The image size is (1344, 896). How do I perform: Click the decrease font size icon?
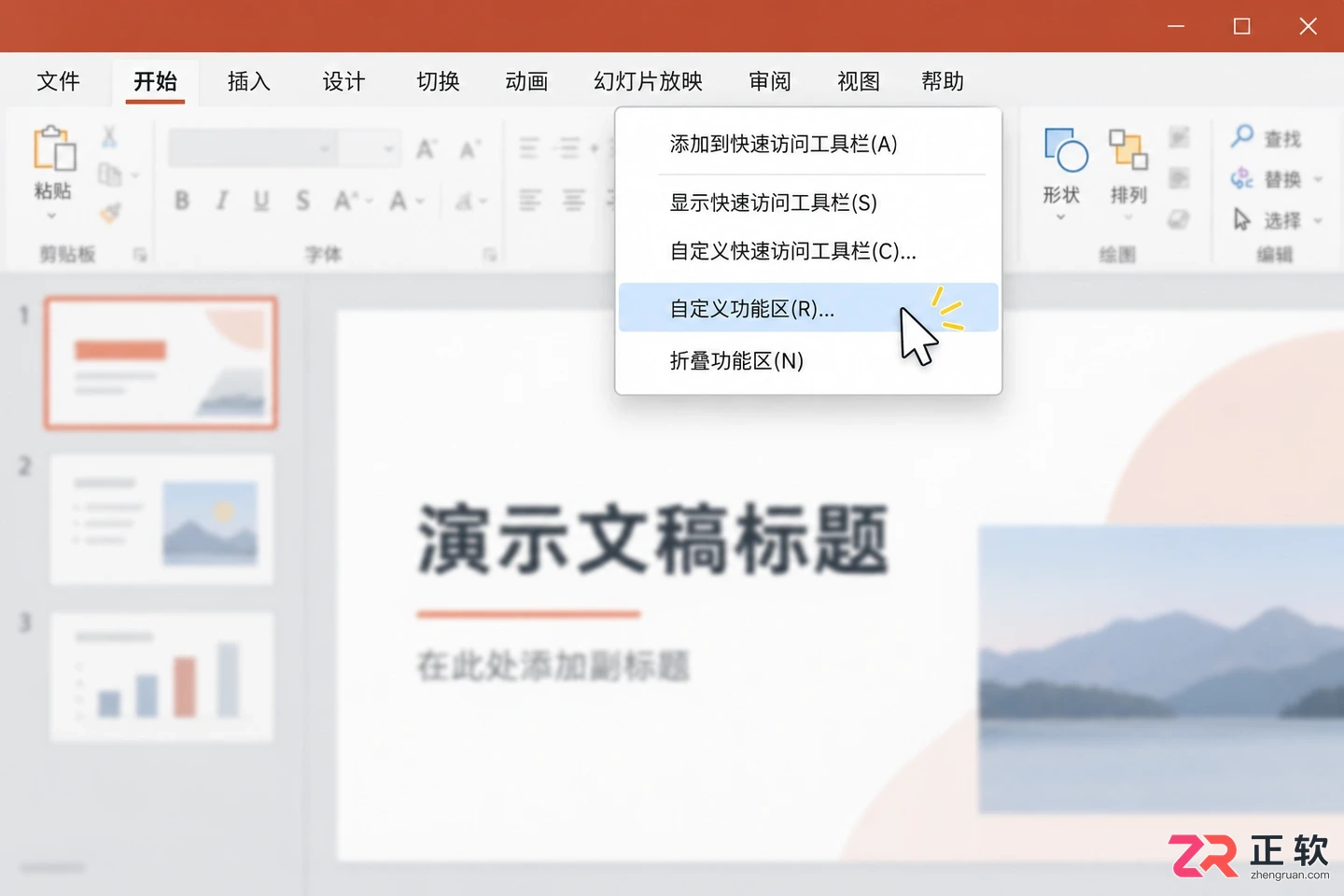469,148
